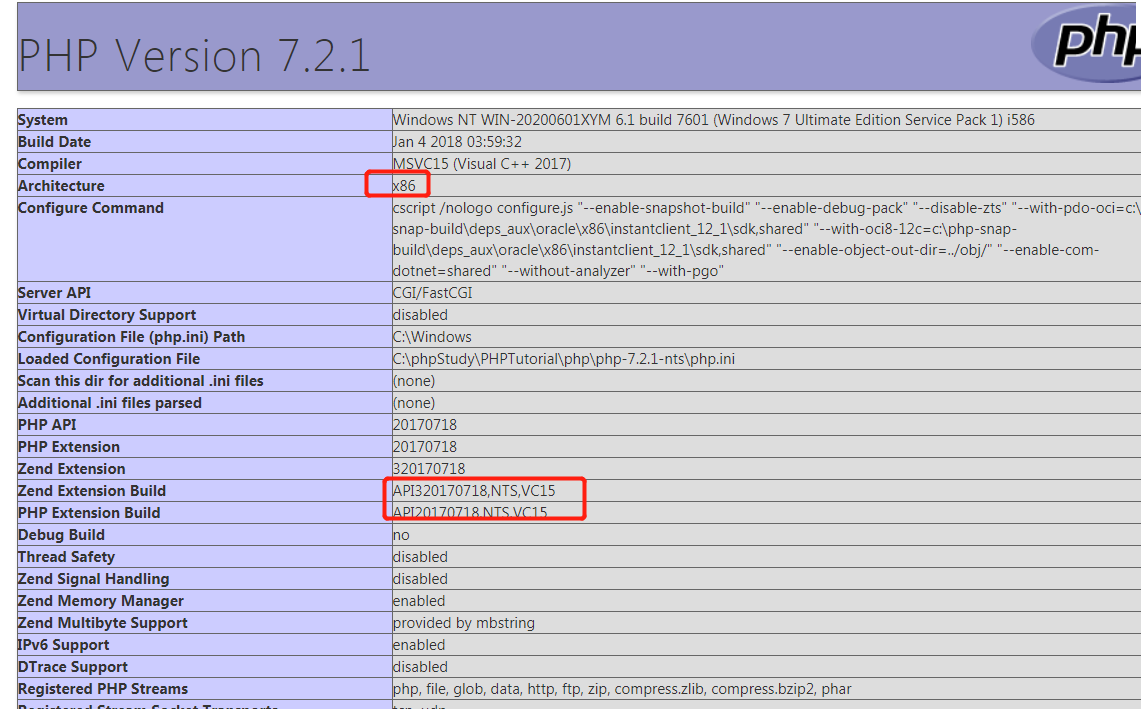This screenshot has height=709, width=1141.
Task: Click "Zend Multibyte Support" label
Action: click(x=103, y=623)
